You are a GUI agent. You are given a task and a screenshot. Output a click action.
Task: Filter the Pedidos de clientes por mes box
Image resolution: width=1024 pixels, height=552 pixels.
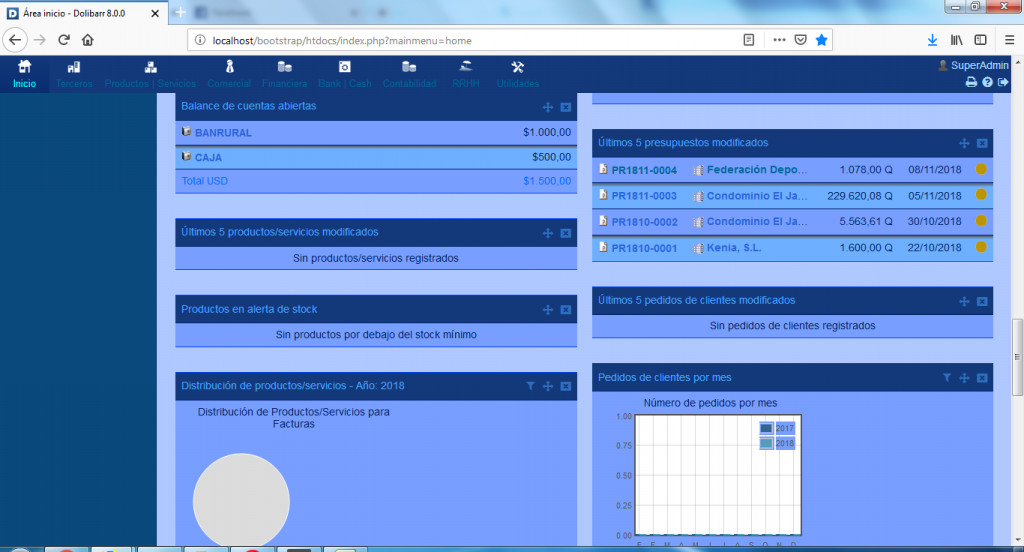coord(946,378)
